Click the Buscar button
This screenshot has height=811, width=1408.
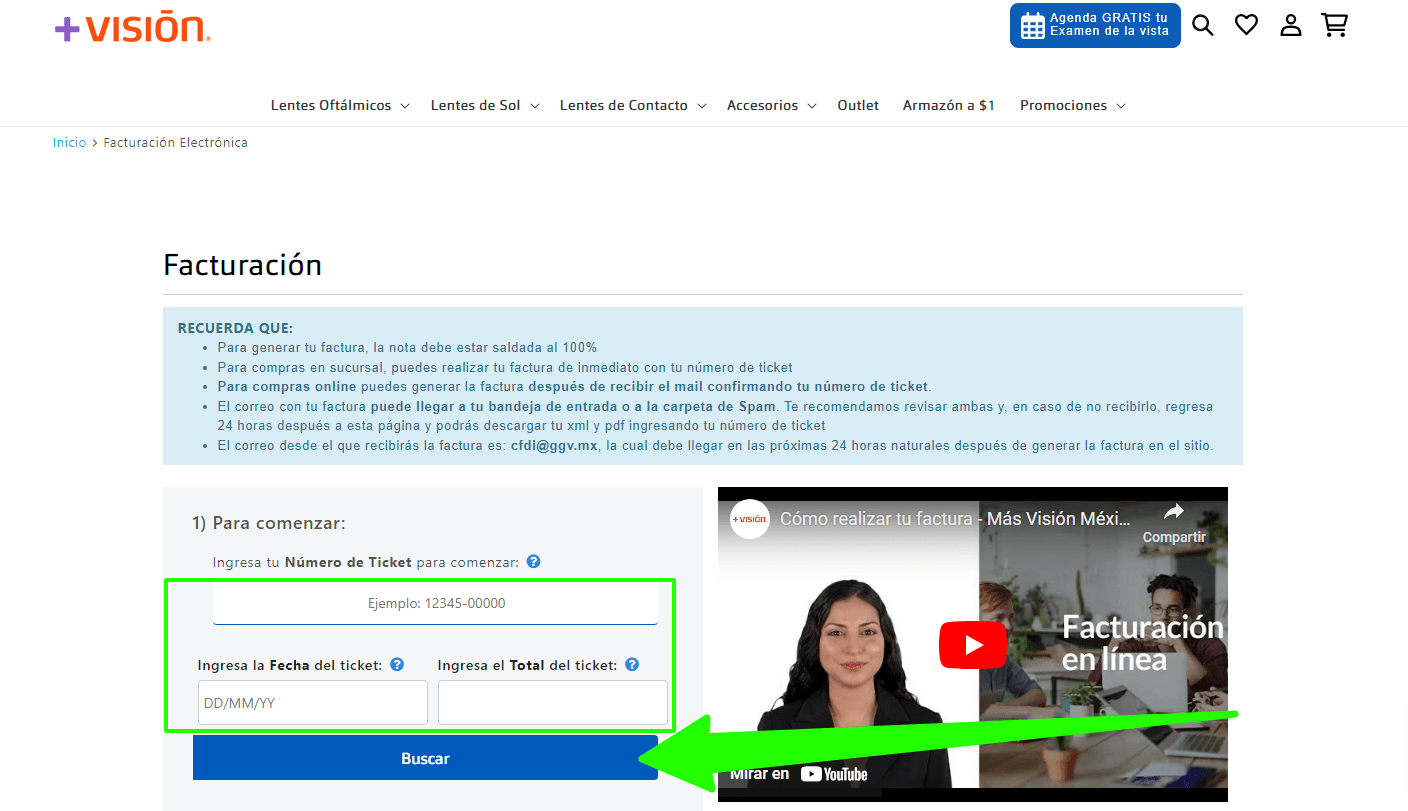pos(425,758)
